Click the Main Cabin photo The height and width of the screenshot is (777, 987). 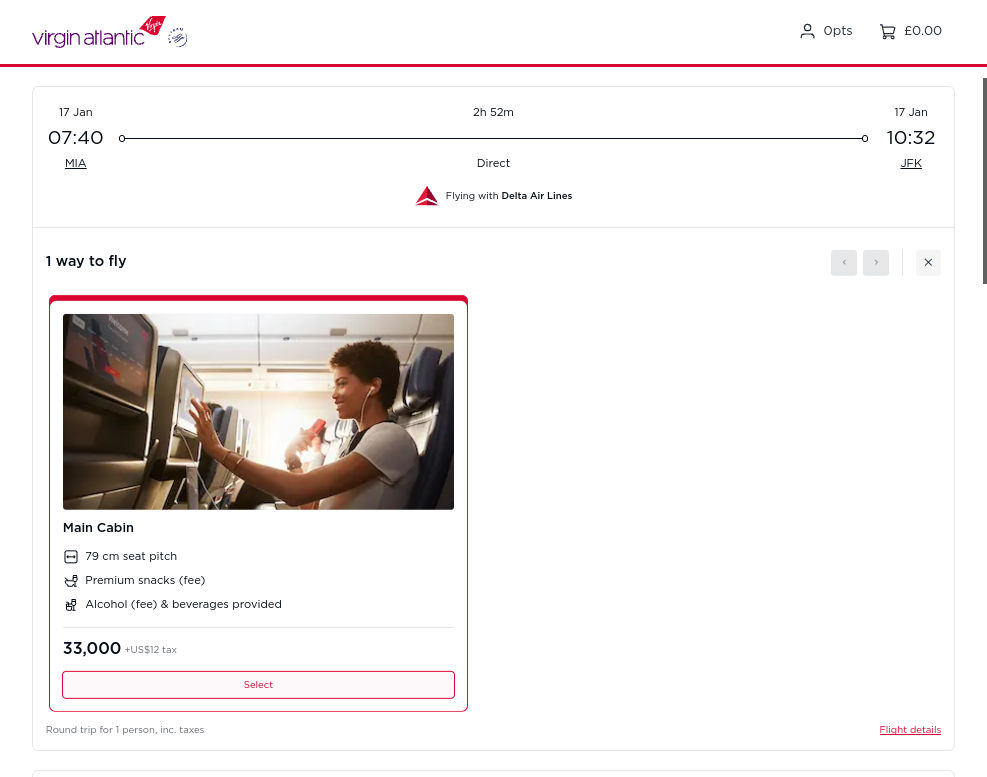click(258, 412)
